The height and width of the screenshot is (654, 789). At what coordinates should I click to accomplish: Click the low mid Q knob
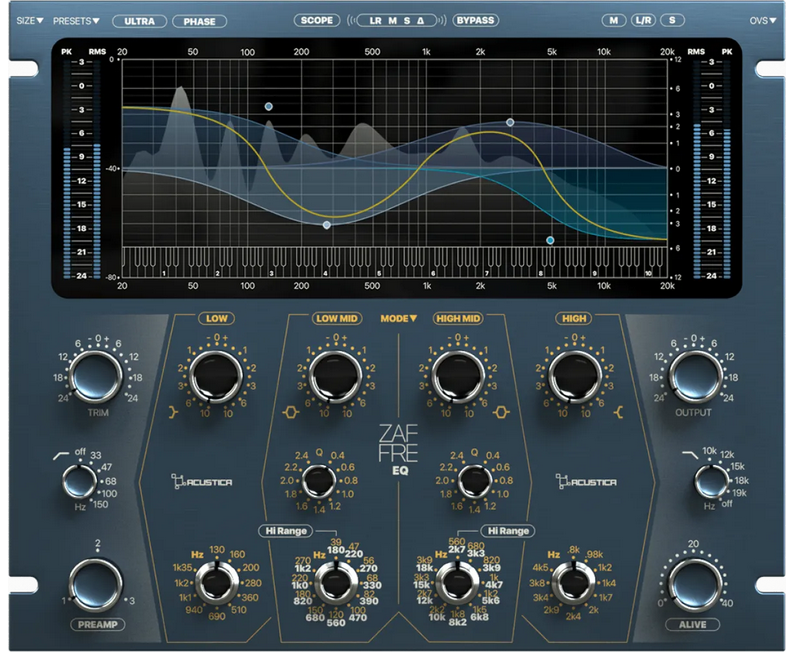pyautogui.click(x=319, y=481)
